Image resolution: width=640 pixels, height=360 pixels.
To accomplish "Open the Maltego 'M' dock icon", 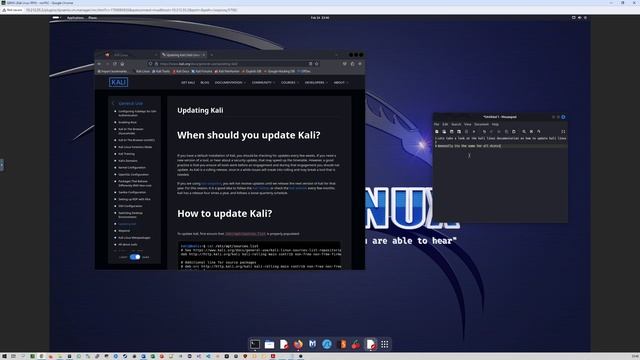I will point(313,344).
